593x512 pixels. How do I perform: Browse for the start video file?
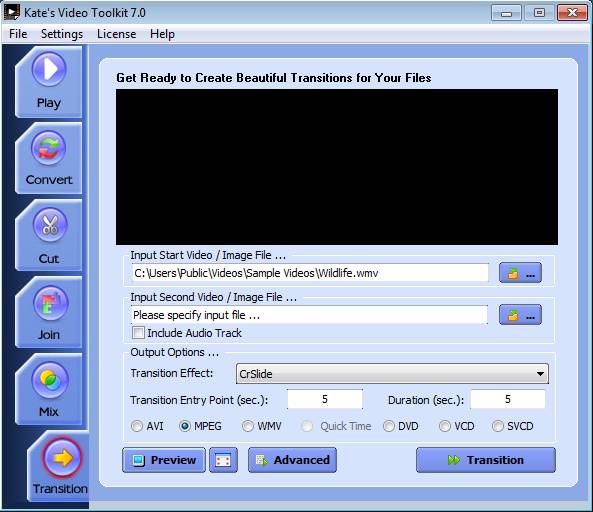(x=520, y=273)
